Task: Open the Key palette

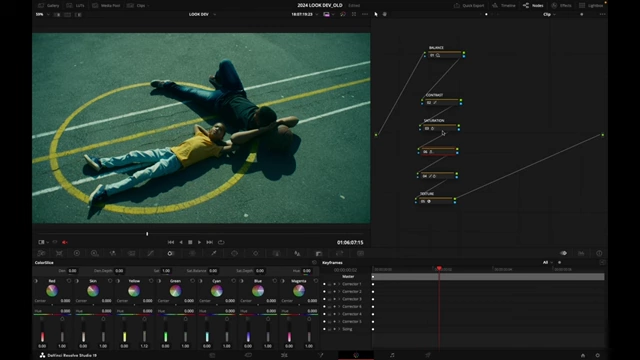Action: 318,253
